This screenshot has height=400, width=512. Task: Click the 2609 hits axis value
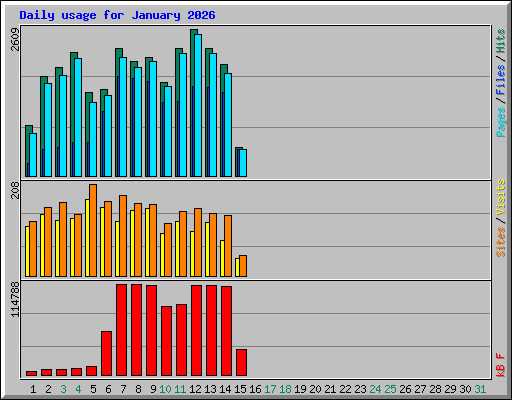point(15,39)
